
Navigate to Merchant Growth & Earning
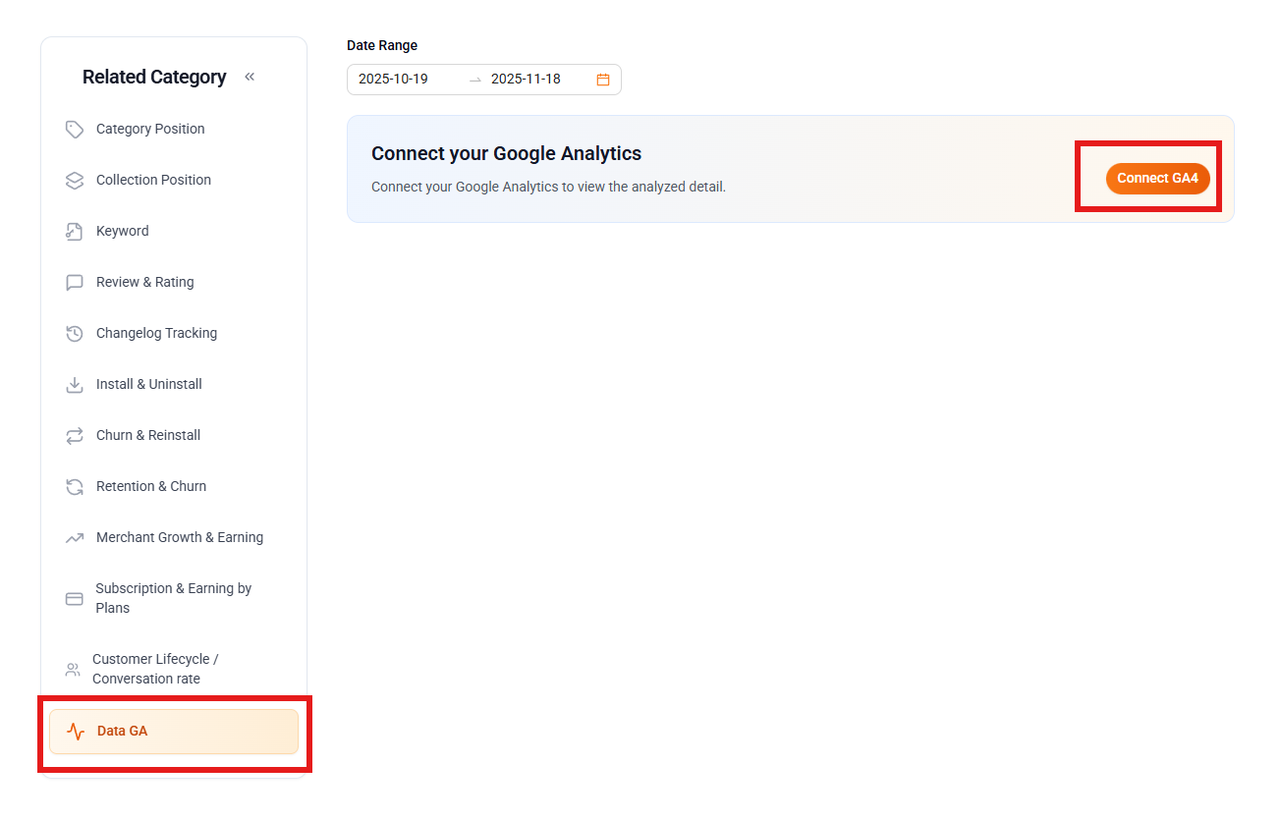179,537
